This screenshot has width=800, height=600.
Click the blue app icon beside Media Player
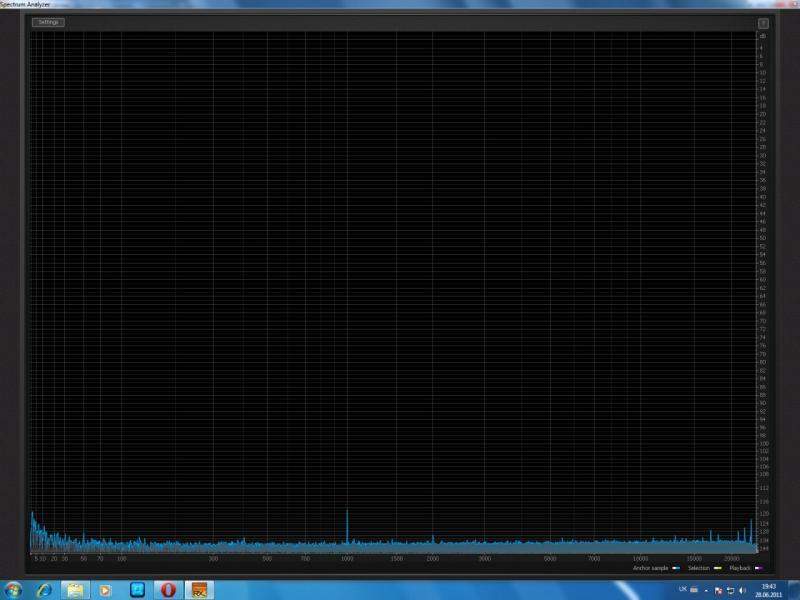click(x=137, y=590)
